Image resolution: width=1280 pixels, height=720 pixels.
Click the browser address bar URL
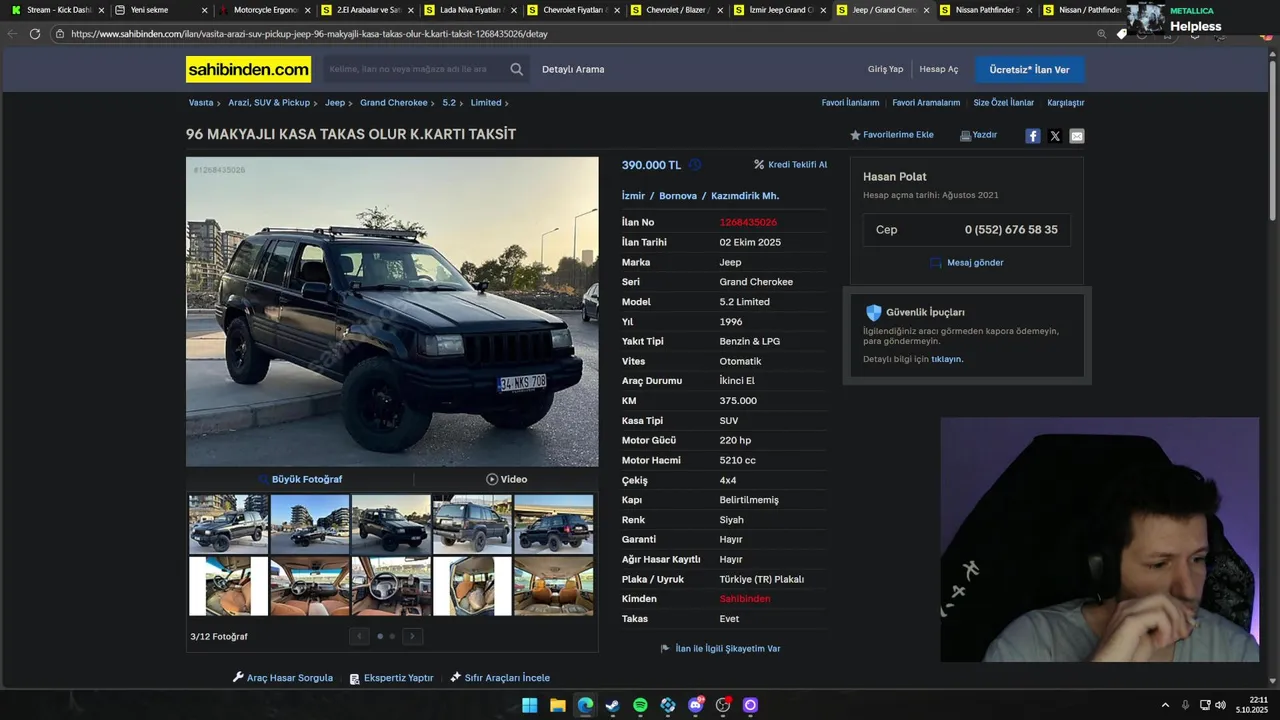[309, 34]
